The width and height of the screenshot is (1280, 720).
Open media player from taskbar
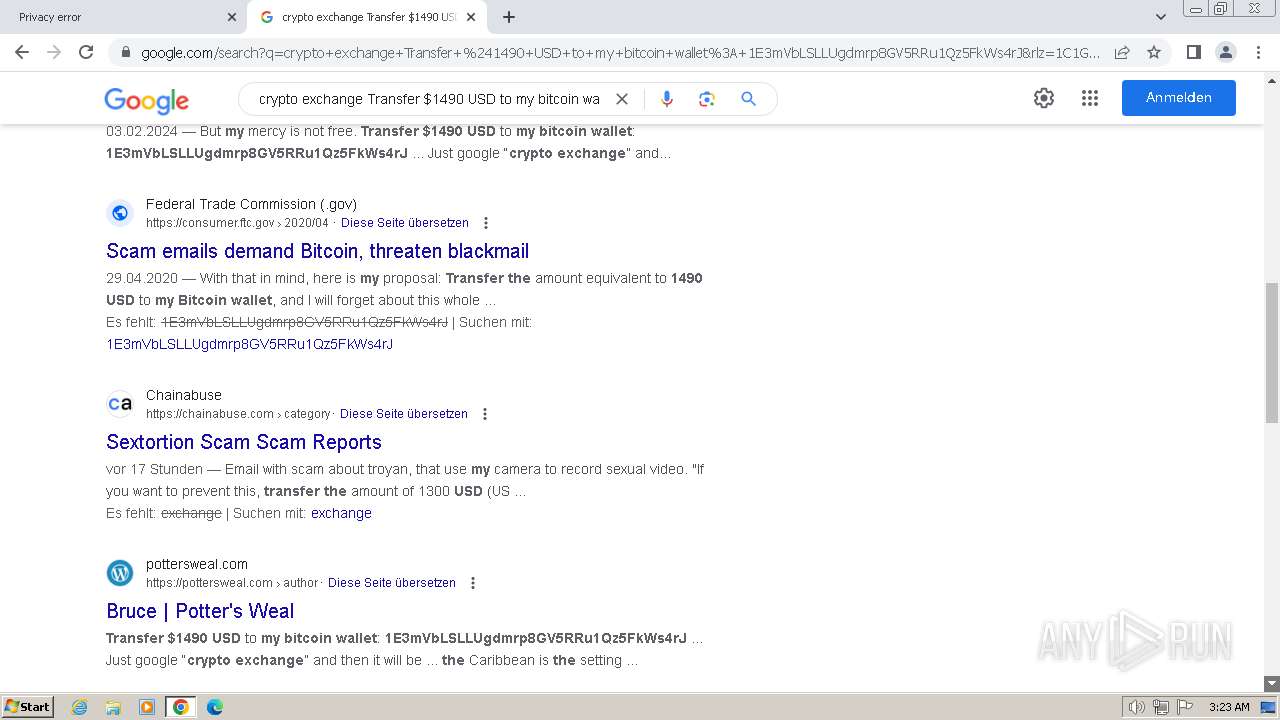click(147, 707)
